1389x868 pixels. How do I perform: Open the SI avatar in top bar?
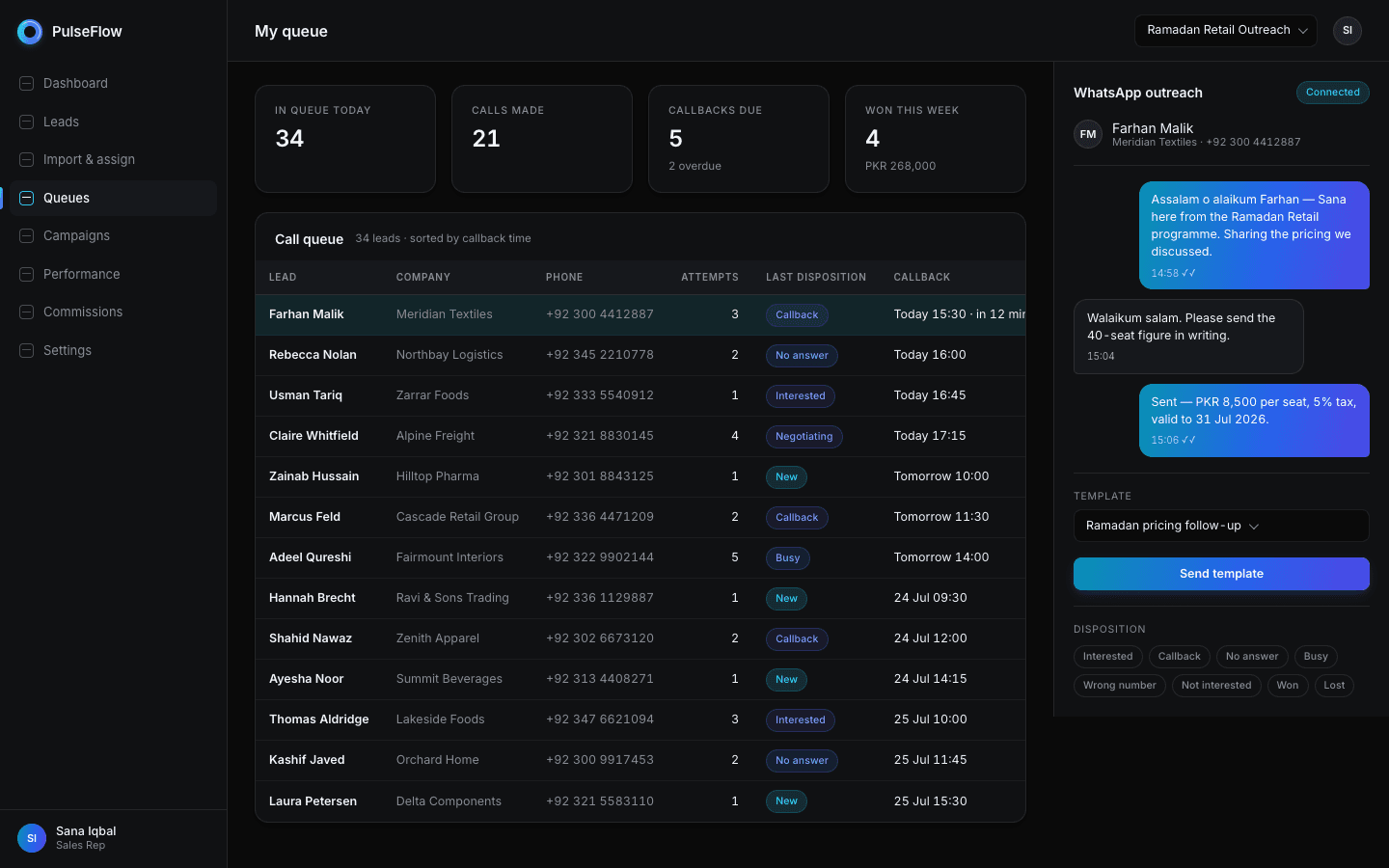[1348, 31]
